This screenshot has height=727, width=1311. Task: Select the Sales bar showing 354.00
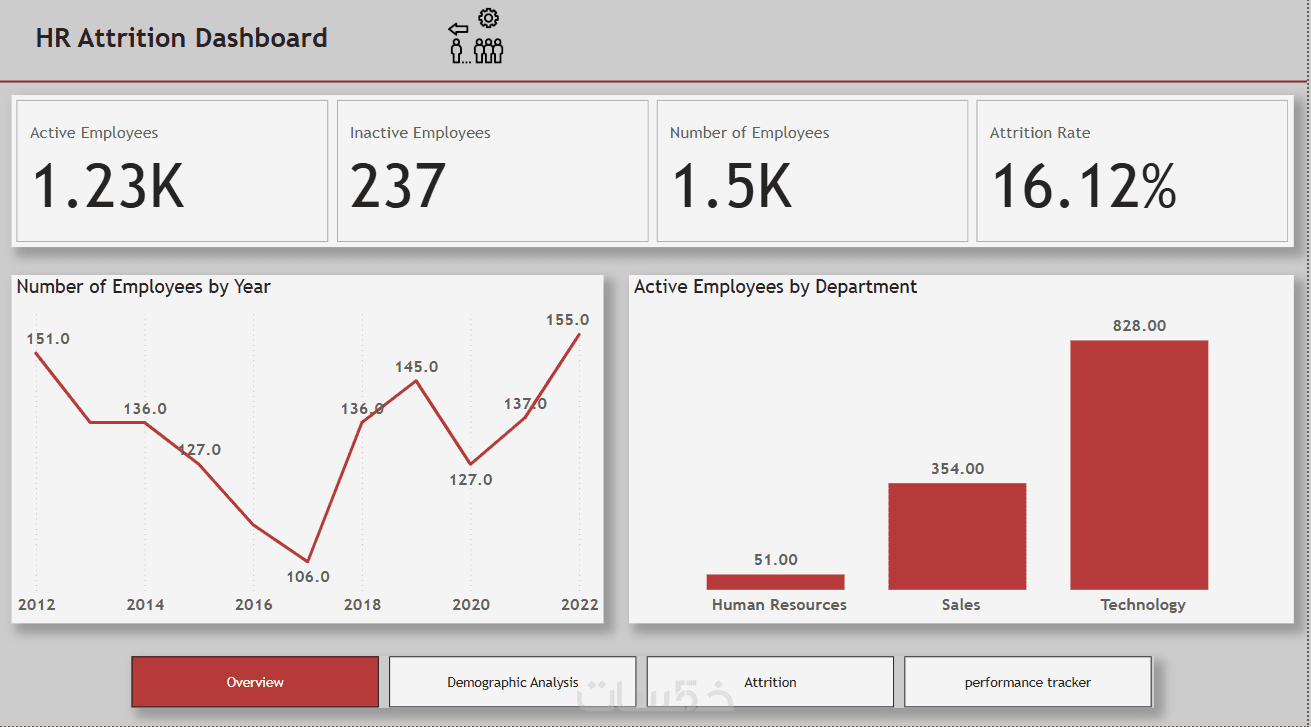click(957, 536)
